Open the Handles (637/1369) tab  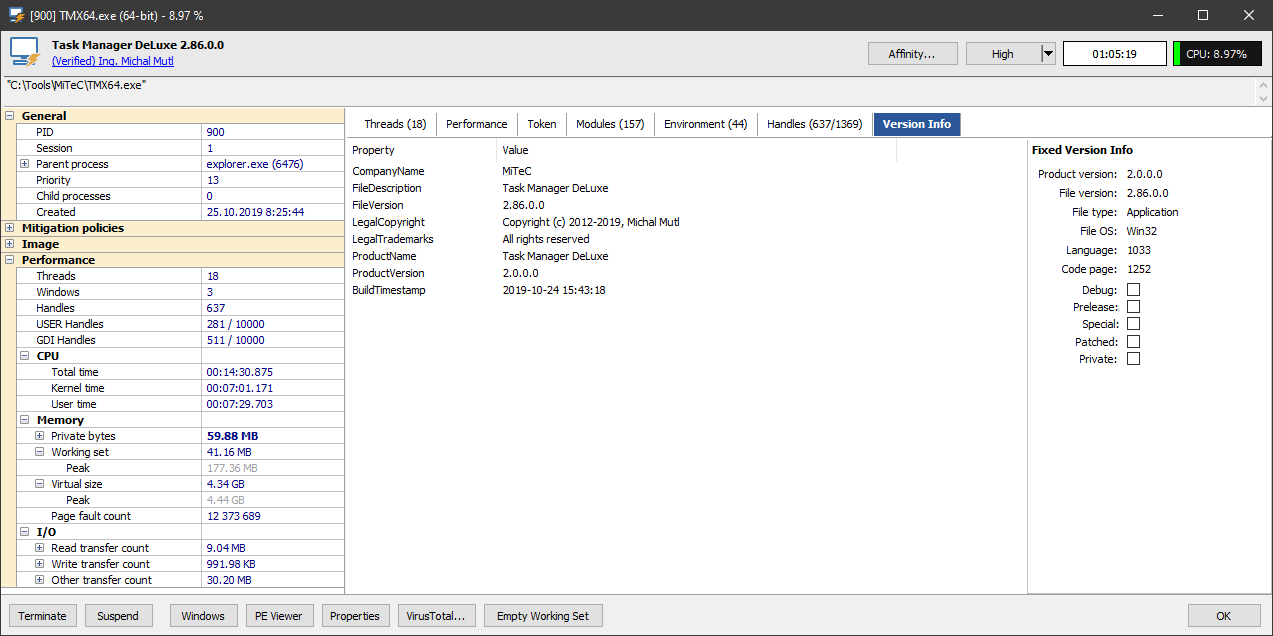tap(815, 124)
